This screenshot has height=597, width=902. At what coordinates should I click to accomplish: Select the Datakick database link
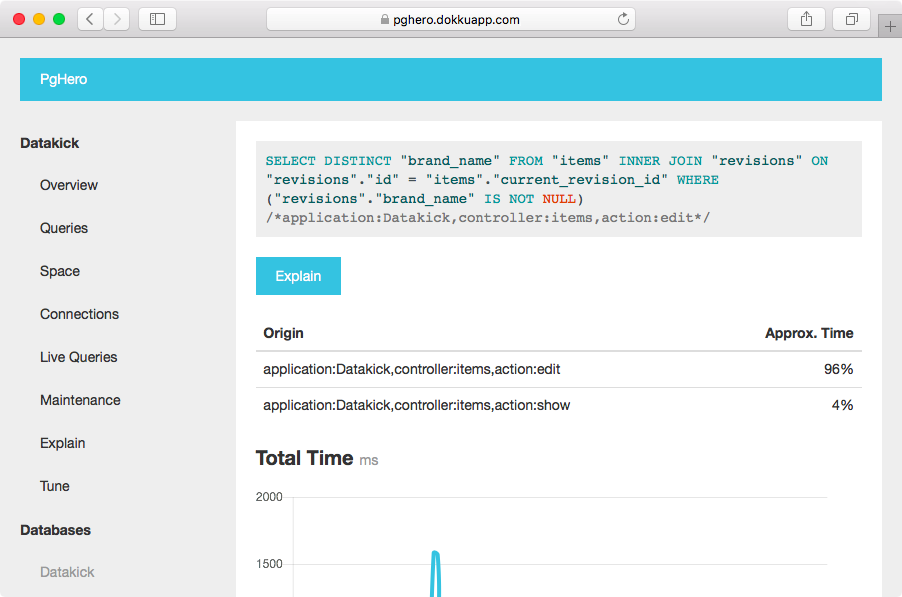(67, 572)
